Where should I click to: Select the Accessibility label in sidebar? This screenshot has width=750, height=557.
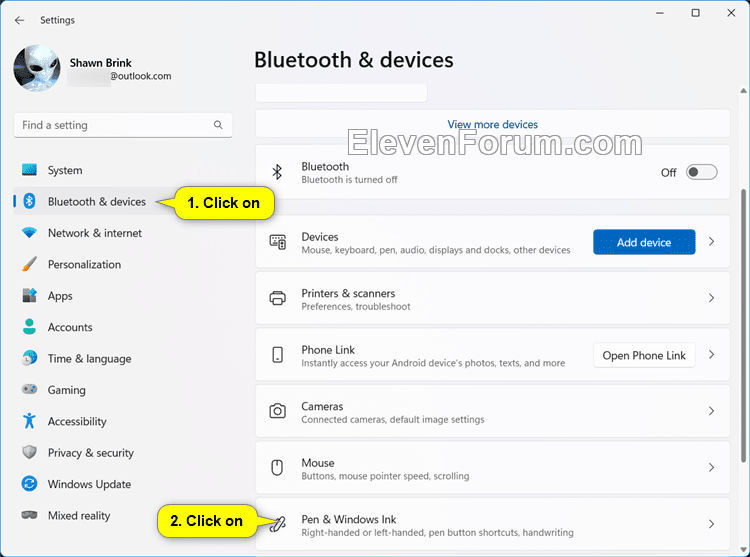[77, 422]
